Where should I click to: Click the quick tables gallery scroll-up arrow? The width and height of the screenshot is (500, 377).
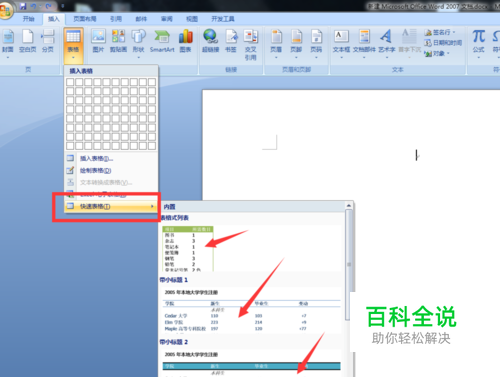[349, 206]
